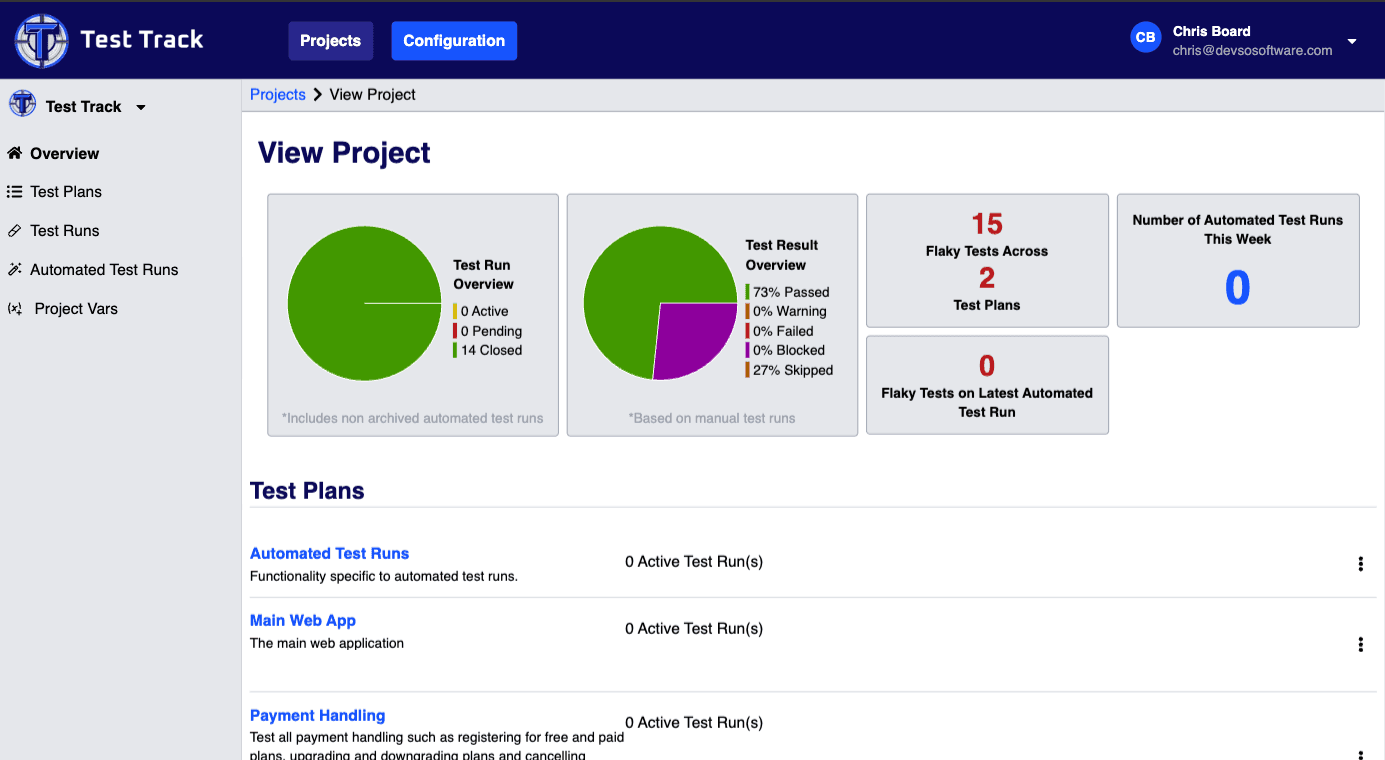This screenshot has height=760, width=1385.
Task: Expand the Test Track project switcher dropdown
Action: point(140,106)
